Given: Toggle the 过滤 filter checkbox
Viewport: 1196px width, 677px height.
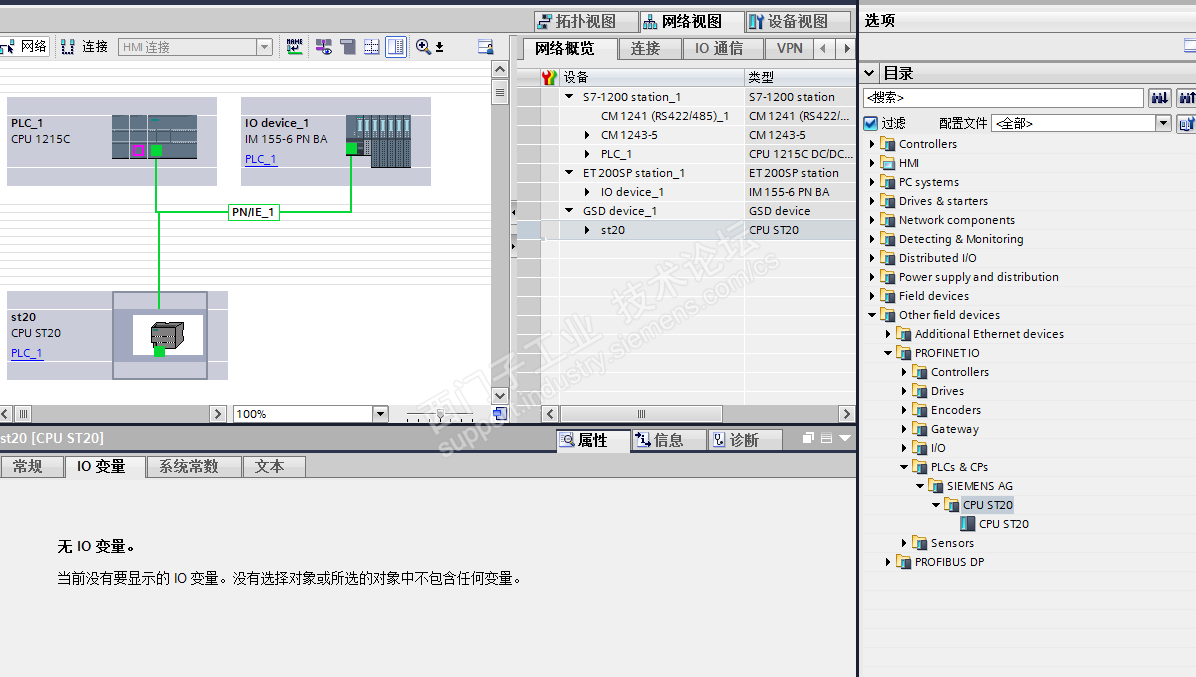Looking at the screenshot, I should click(870, 124).
